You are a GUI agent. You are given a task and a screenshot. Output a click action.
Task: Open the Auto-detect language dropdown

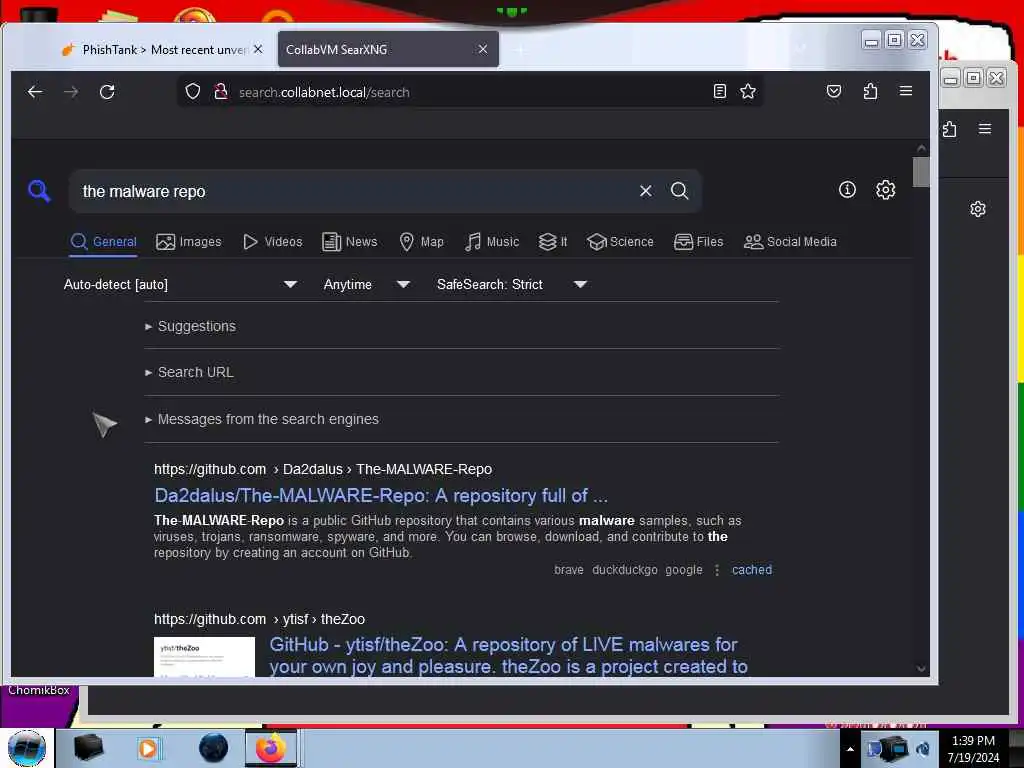pos(180,284)
